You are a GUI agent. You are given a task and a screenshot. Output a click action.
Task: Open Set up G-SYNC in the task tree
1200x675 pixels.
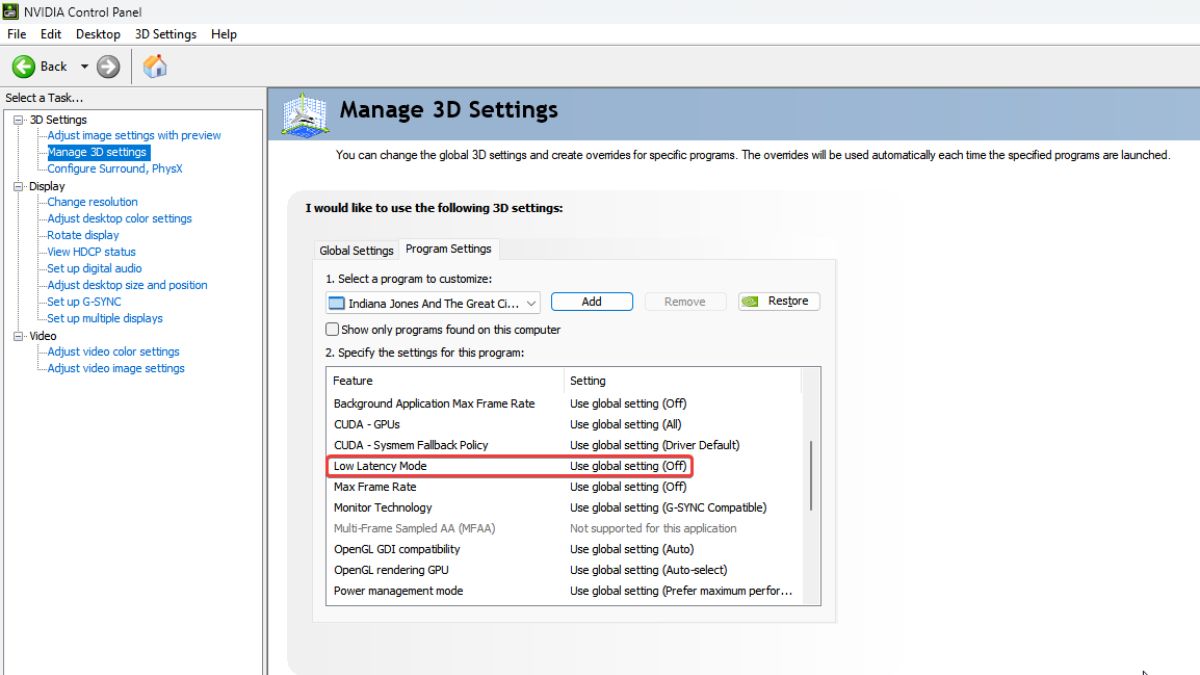tap(84, 302)
